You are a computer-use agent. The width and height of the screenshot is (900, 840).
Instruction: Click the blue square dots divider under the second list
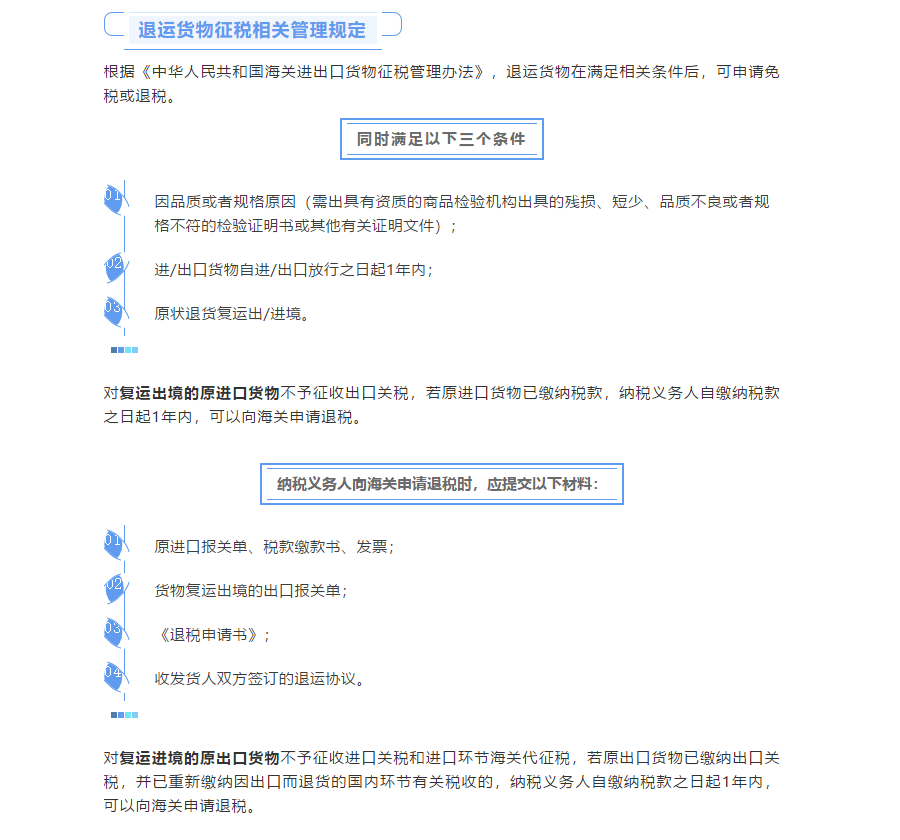125,715
